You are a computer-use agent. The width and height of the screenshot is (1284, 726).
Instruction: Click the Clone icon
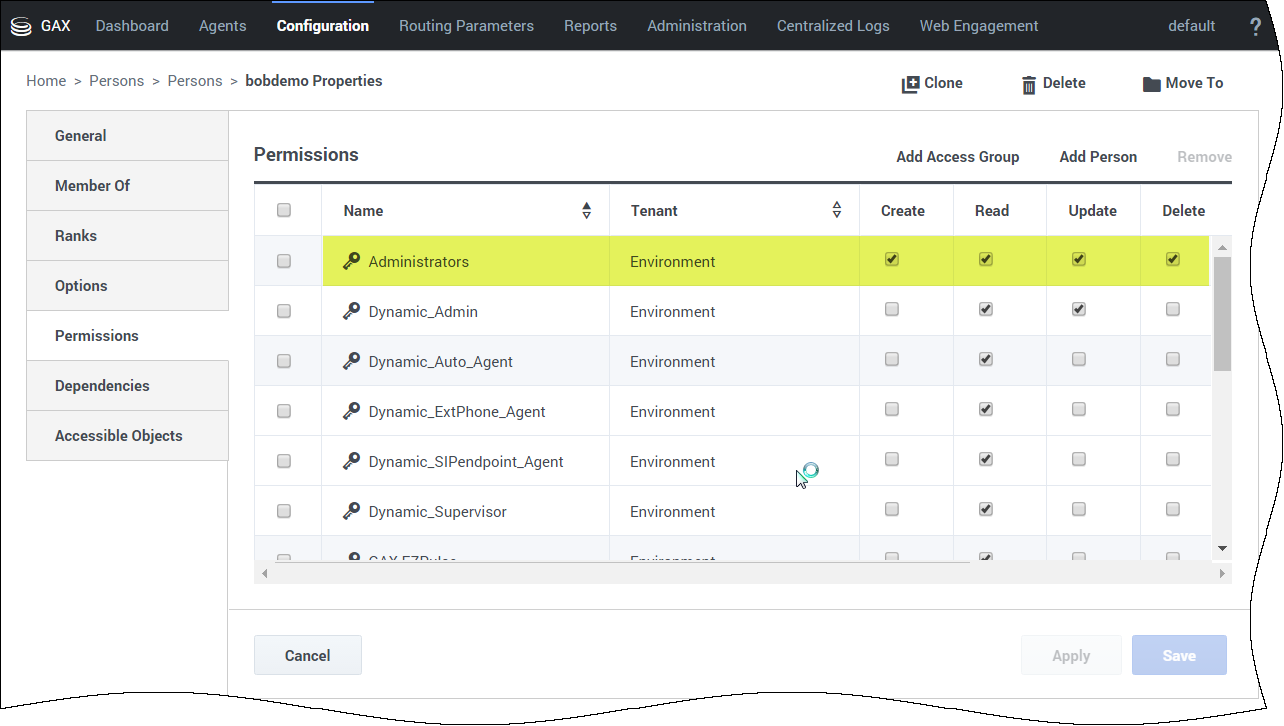[910, 84]
